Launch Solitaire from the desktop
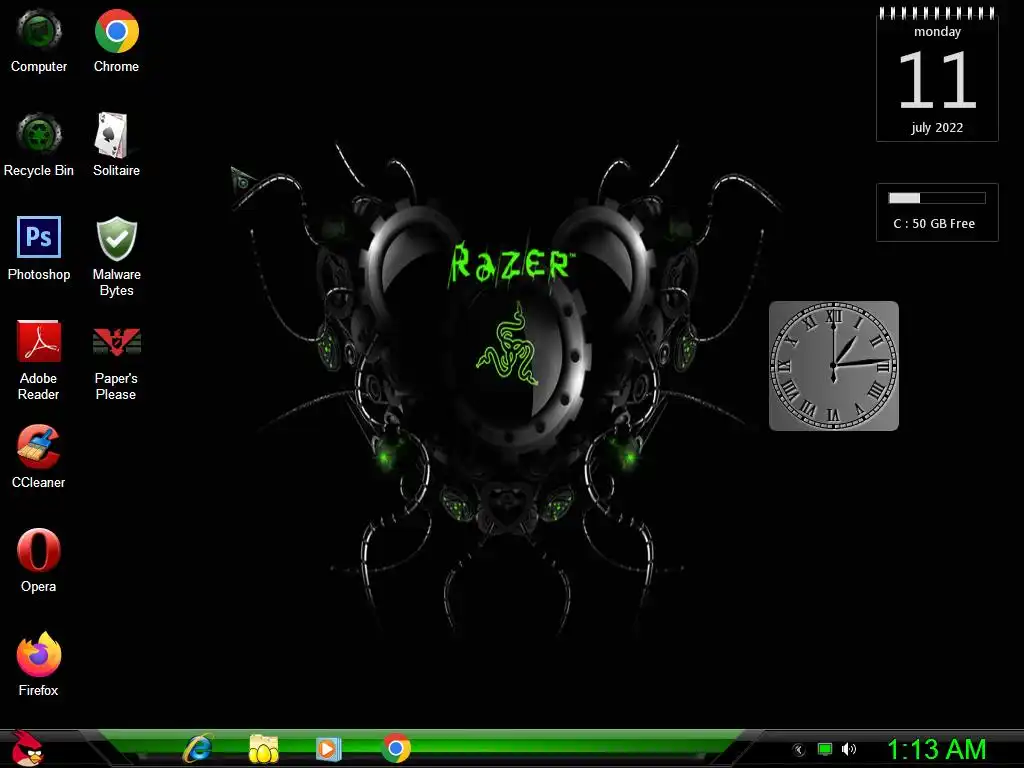The image size is (1024, 768). click(x=116, y=145)
